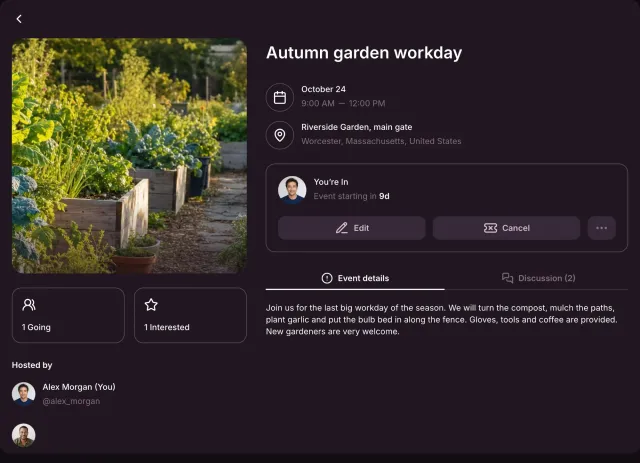Open the 1 Interested list

pos(190,315)
